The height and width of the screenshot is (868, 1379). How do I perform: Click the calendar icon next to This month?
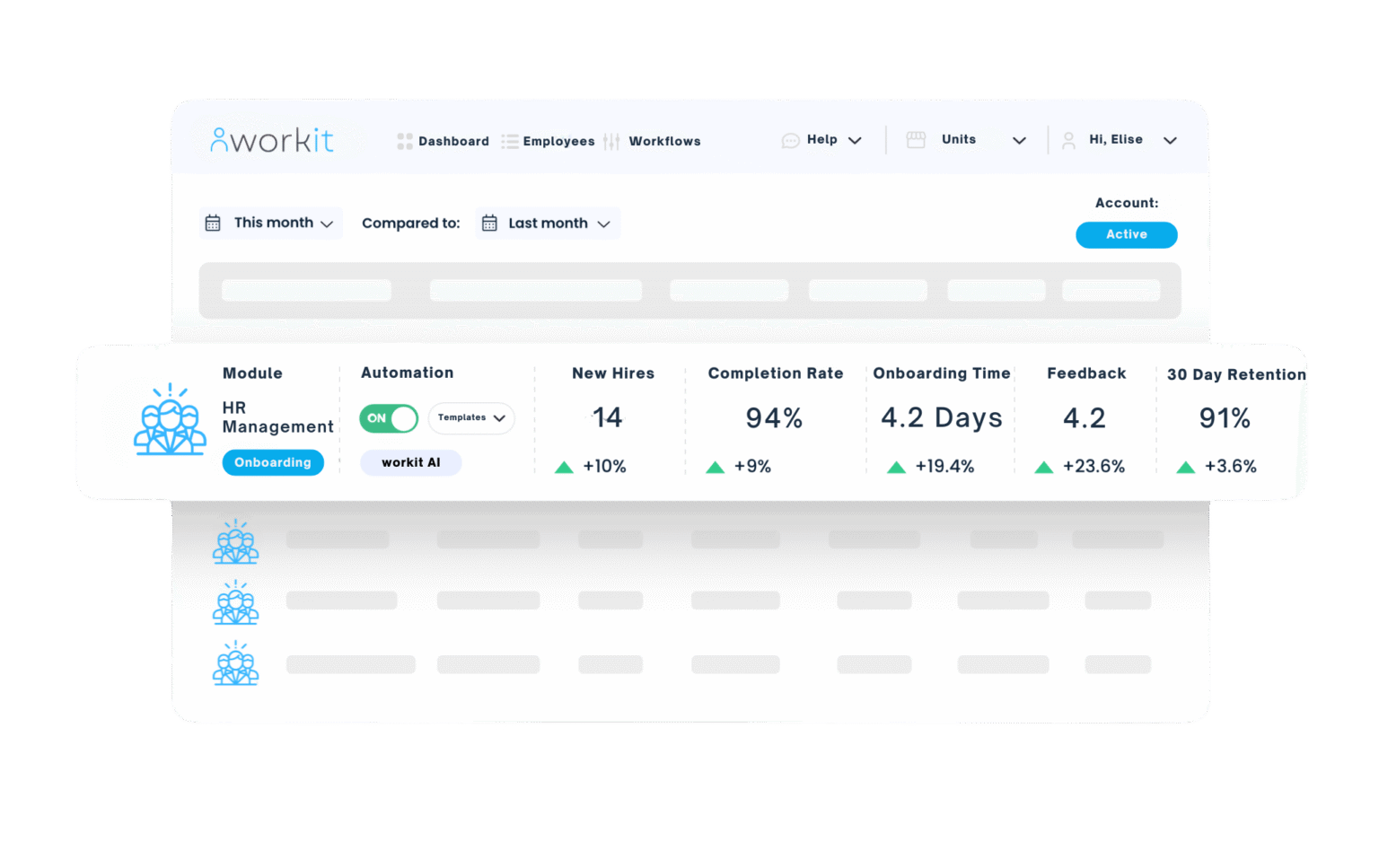213,223
